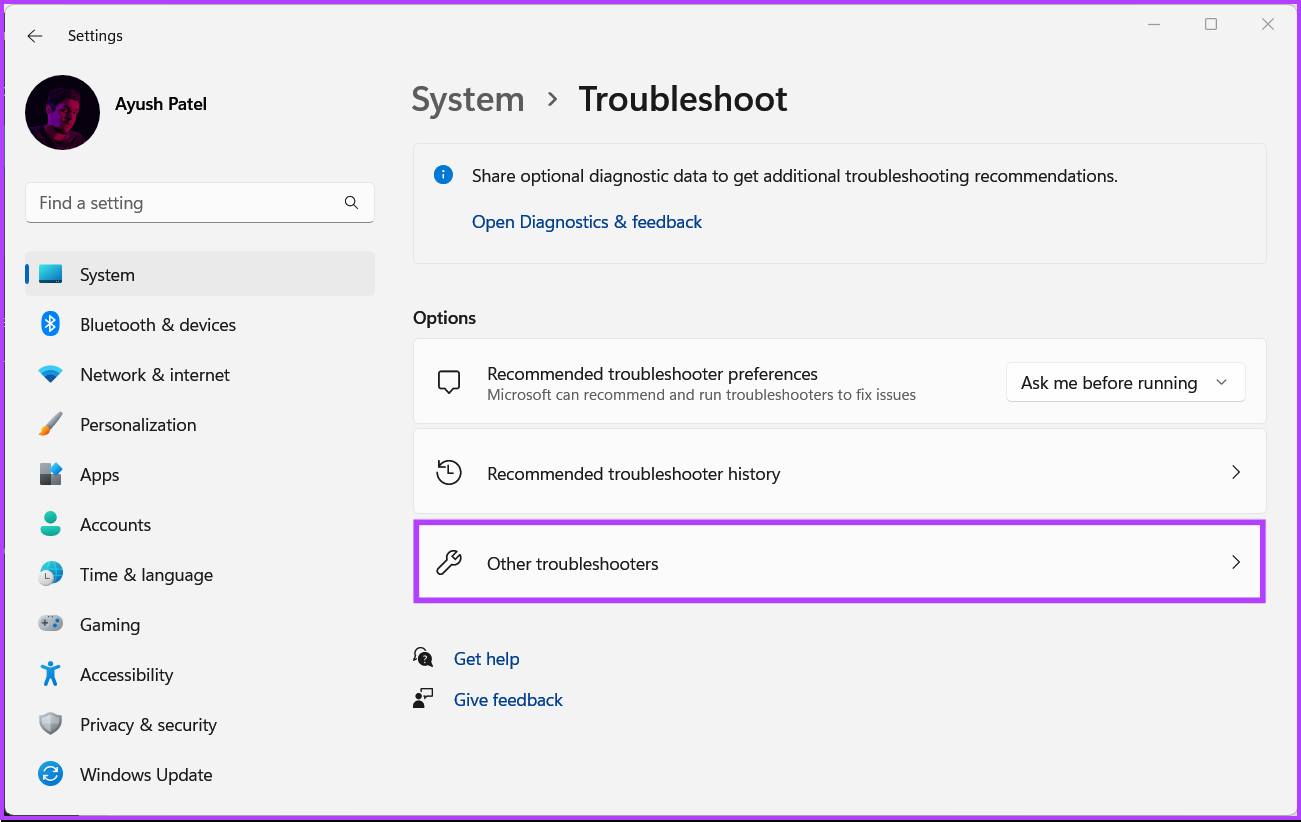Click the Time & language clock icon

pyautogui.click(x=50, y=574)
